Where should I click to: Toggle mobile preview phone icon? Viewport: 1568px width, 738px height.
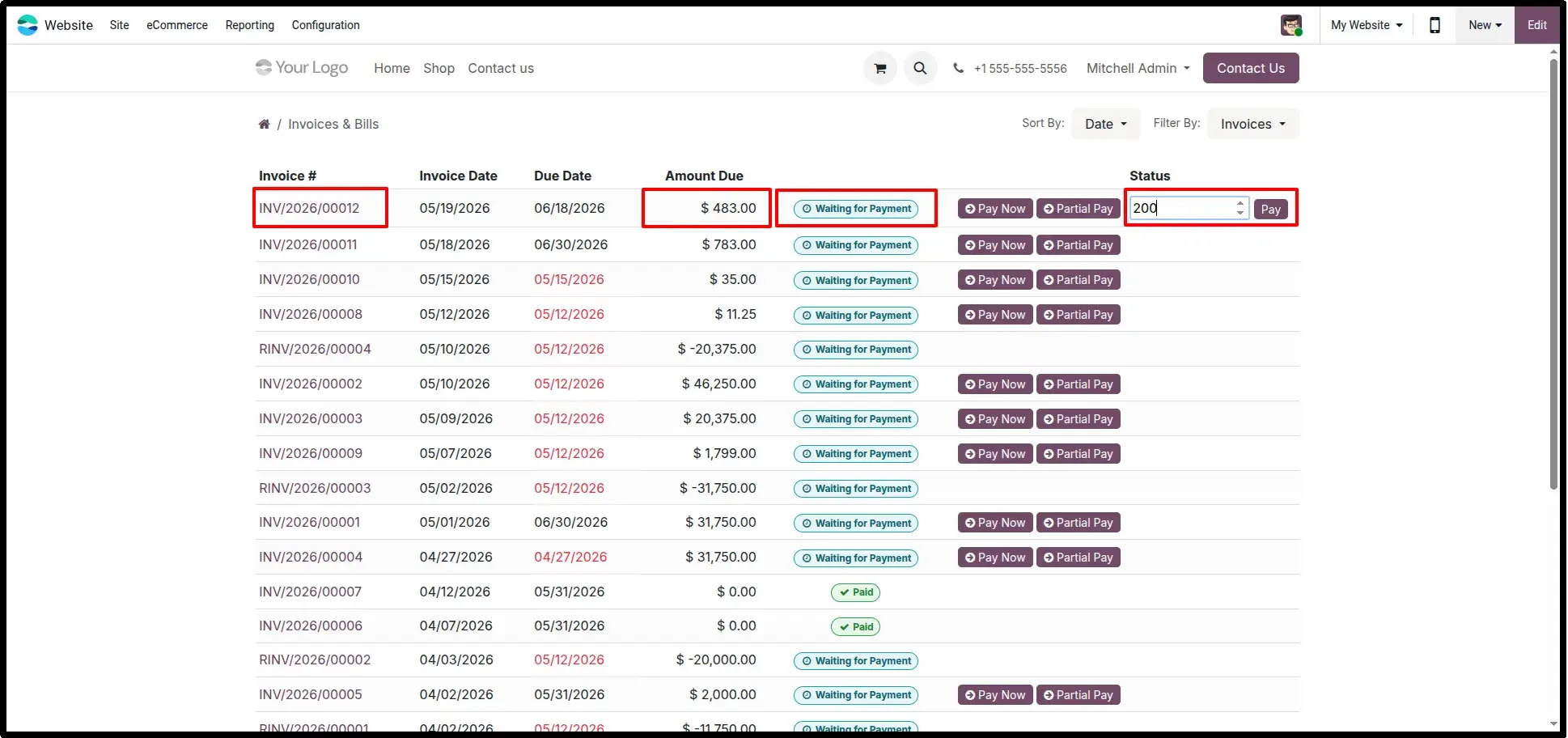tap(1435, 25)
